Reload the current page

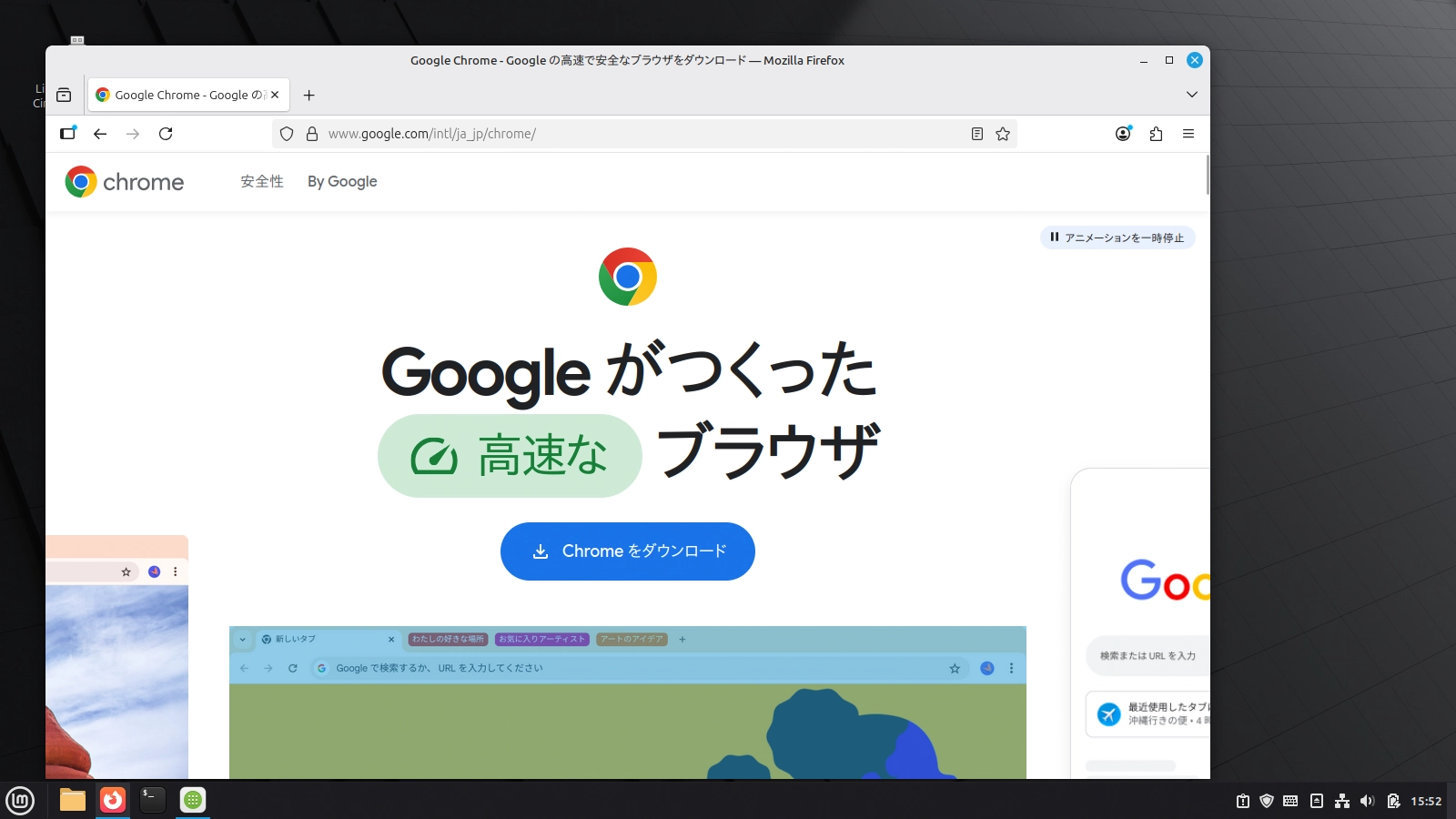pyautogui.click(x=166, y=134)
